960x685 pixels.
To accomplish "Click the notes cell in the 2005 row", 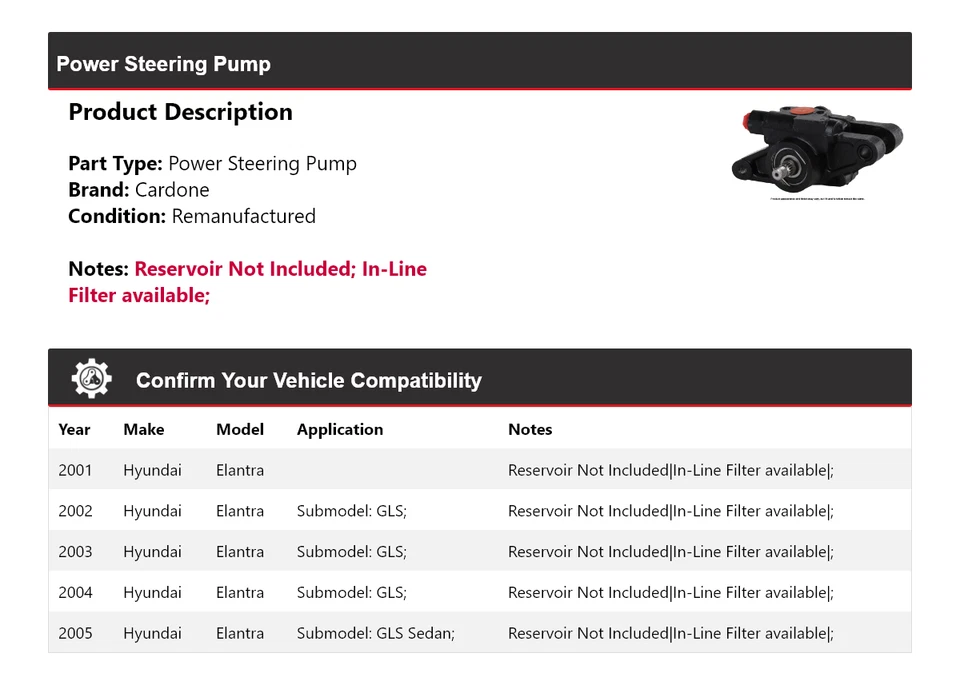I will click(x=671, y=633).
